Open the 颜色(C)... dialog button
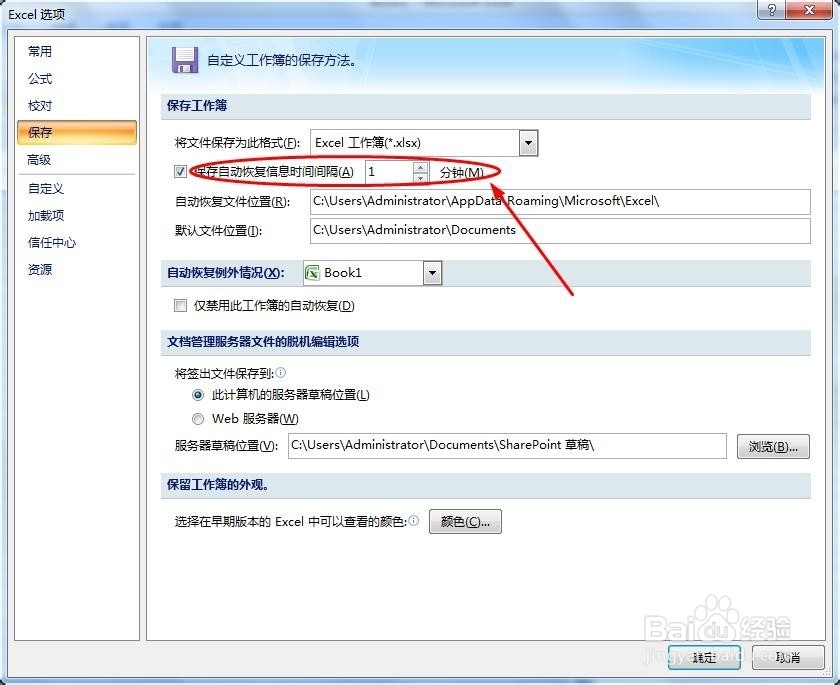The image size is (840, 685). 465,522
